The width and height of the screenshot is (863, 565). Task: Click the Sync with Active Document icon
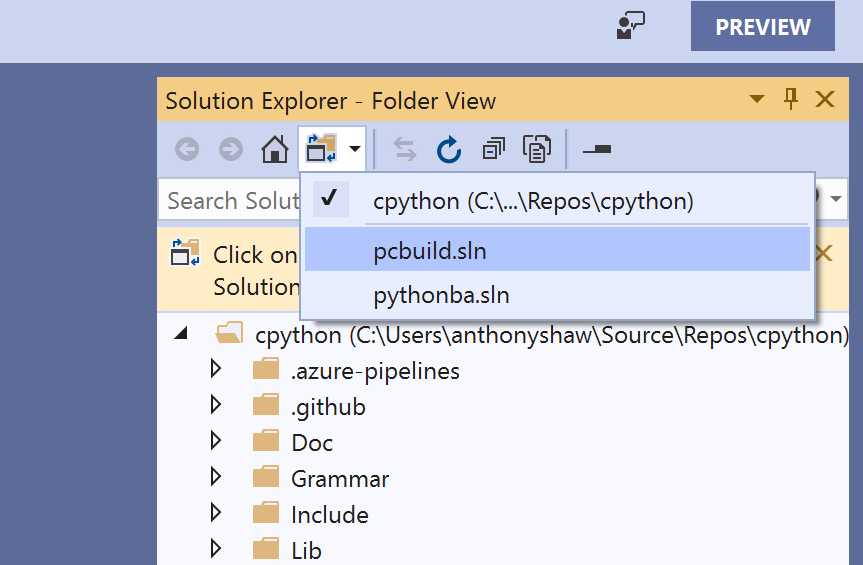click(404, 150)
